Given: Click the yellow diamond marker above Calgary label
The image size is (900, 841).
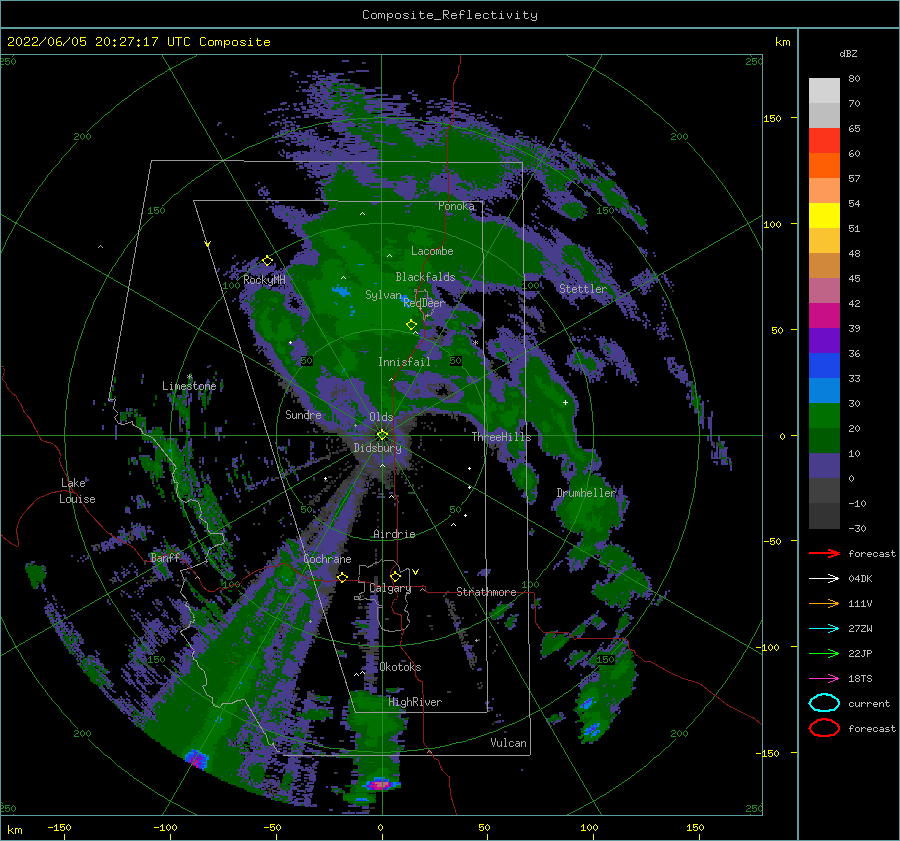Looking at the screenshot, I should [x=395, y=576].
